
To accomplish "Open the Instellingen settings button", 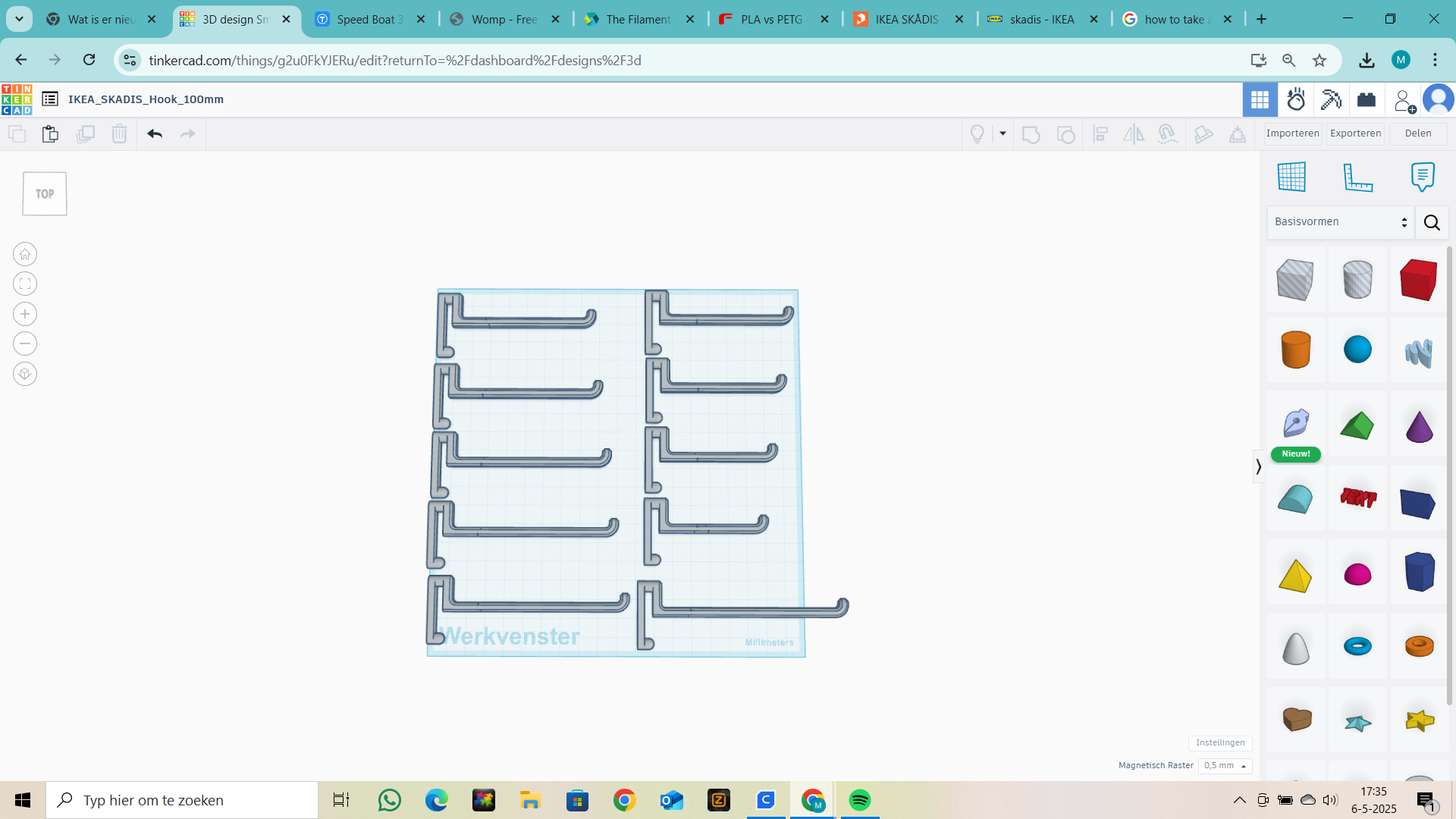I will [1220, 743].
